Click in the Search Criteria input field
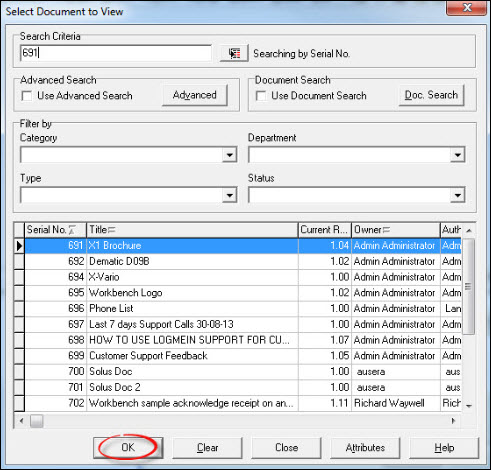This screenshot has height=470, width=491. point(115,53)
